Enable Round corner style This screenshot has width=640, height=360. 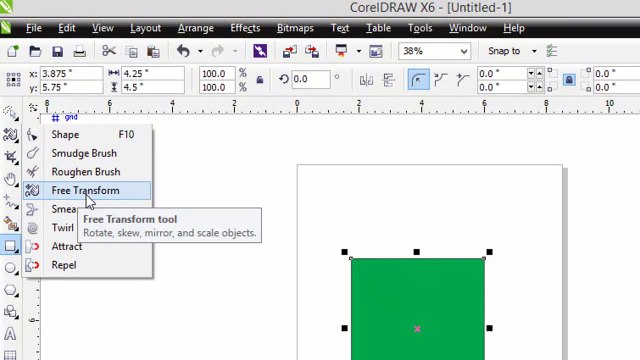[x=418, y=80]
